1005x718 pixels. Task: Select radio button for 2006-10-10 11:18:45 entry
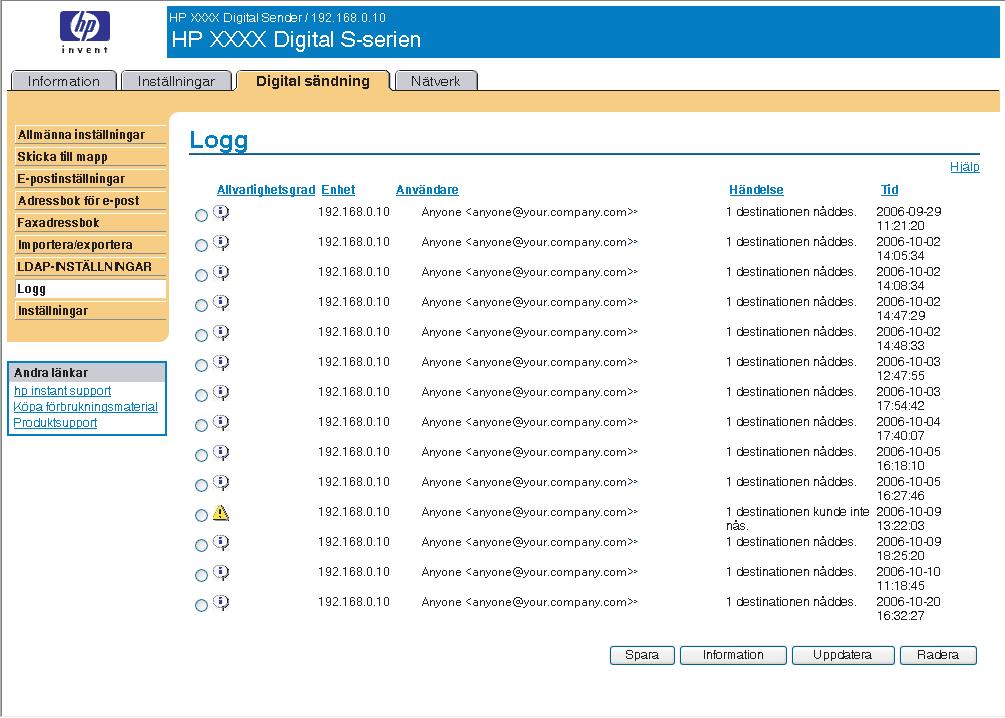(201, 576)
